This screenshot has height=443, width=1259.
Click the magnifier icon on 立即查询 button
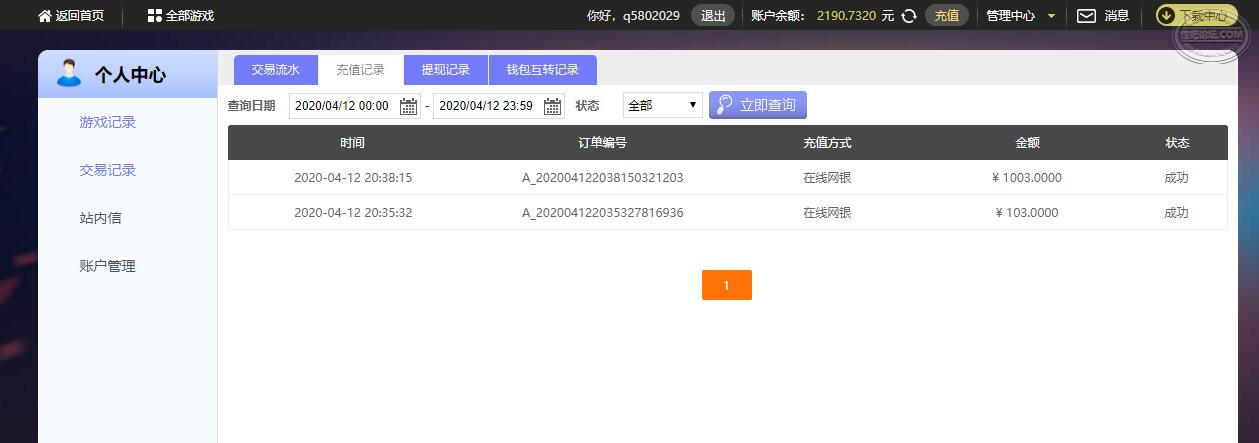click(724, 105)
